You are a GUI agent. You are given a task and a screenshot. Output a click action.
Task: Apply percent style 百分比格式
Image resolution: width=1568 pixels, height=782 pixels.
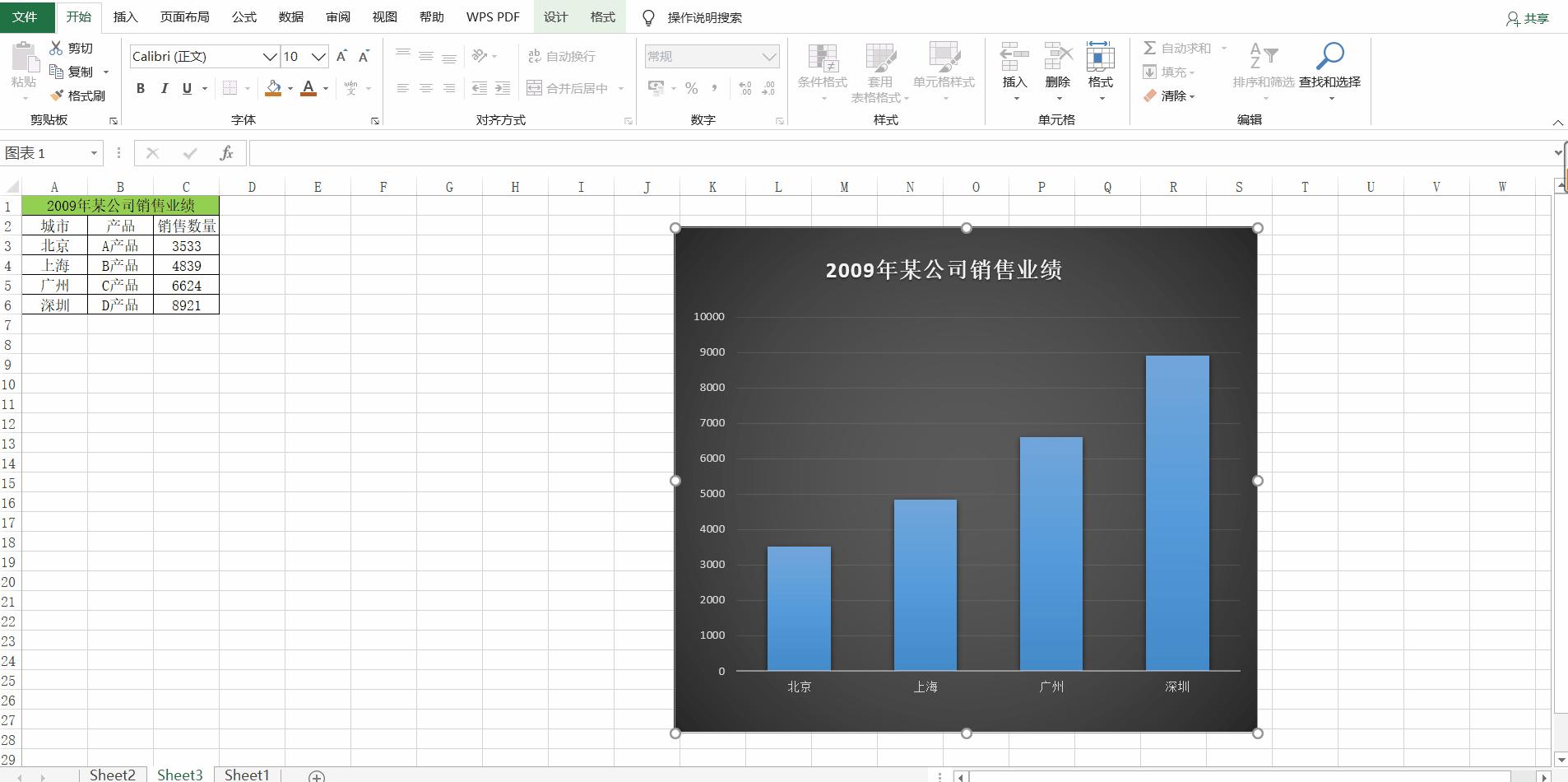[x=692, y=87]
